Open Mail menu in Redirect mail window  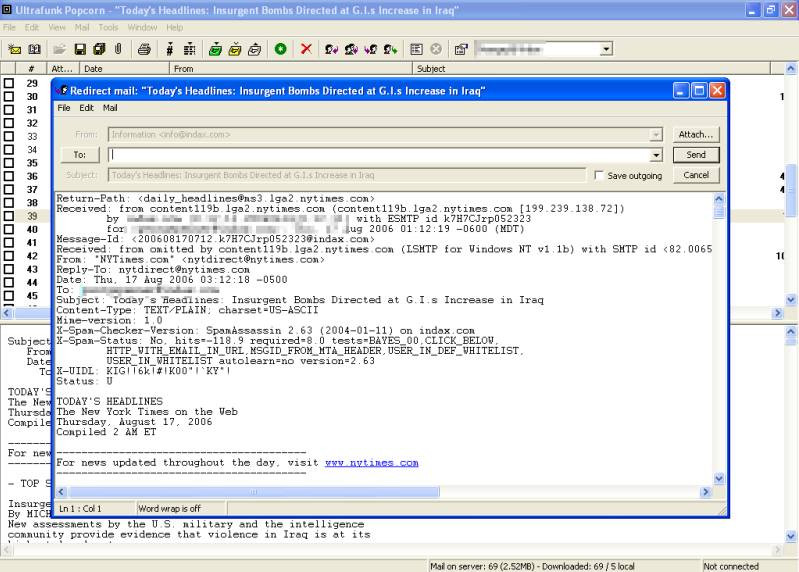110,108
